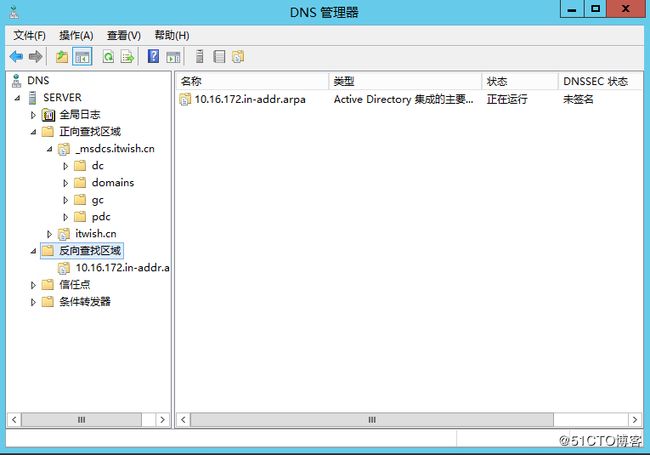The height and width of the screenshot is (455, 650).
Task: Click the new zone toolbar icon
Action: (x=238, y=56)
